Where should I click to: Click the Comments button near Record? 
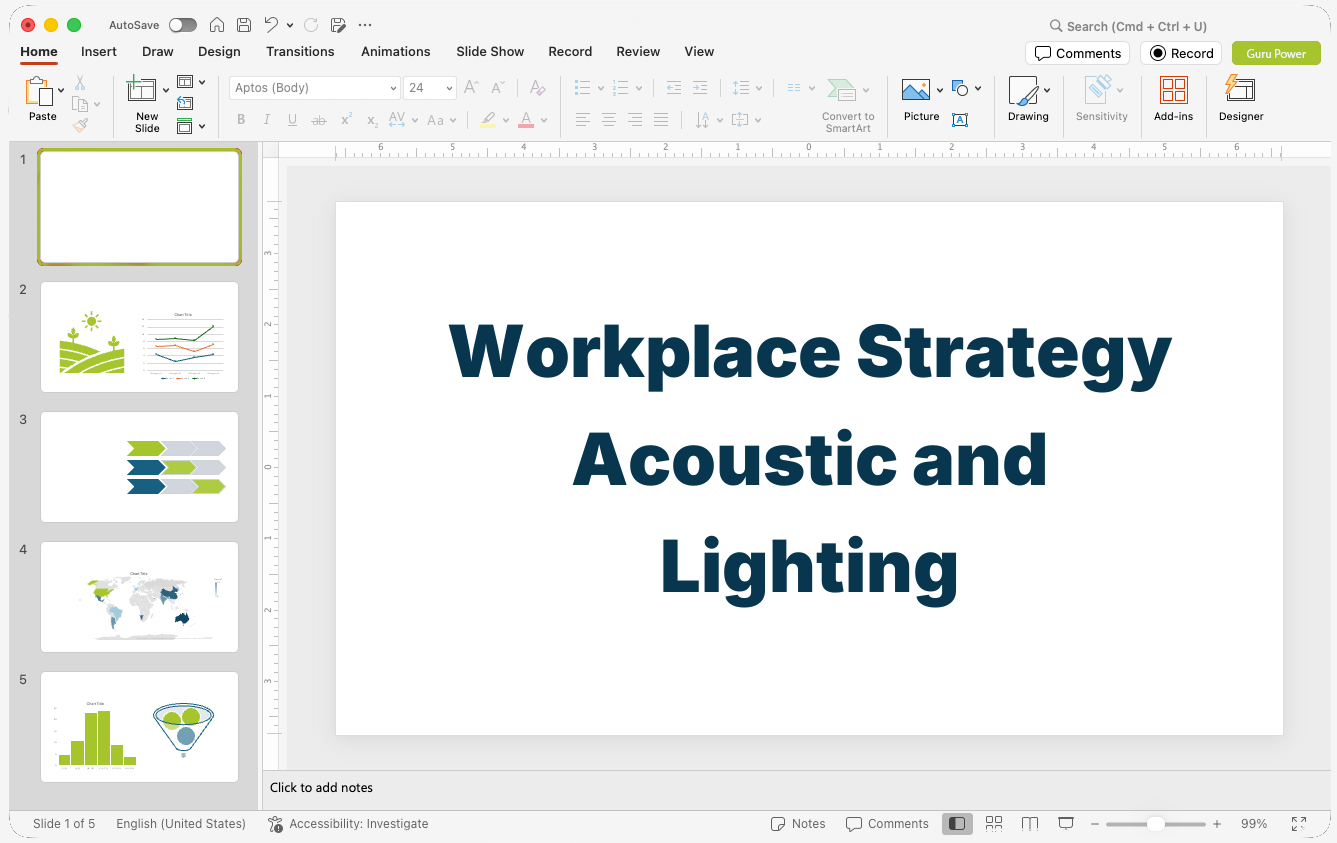(1077, 53)
